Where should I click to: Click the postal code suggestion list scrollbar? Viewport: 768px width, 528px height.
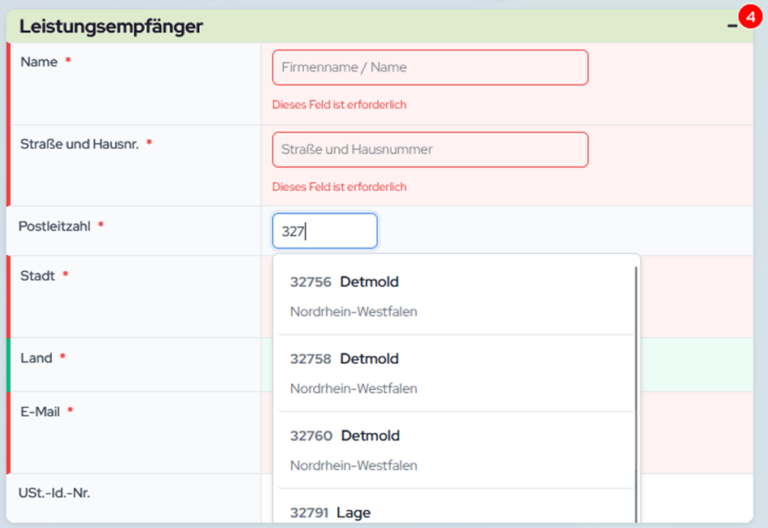click(636, 390)
